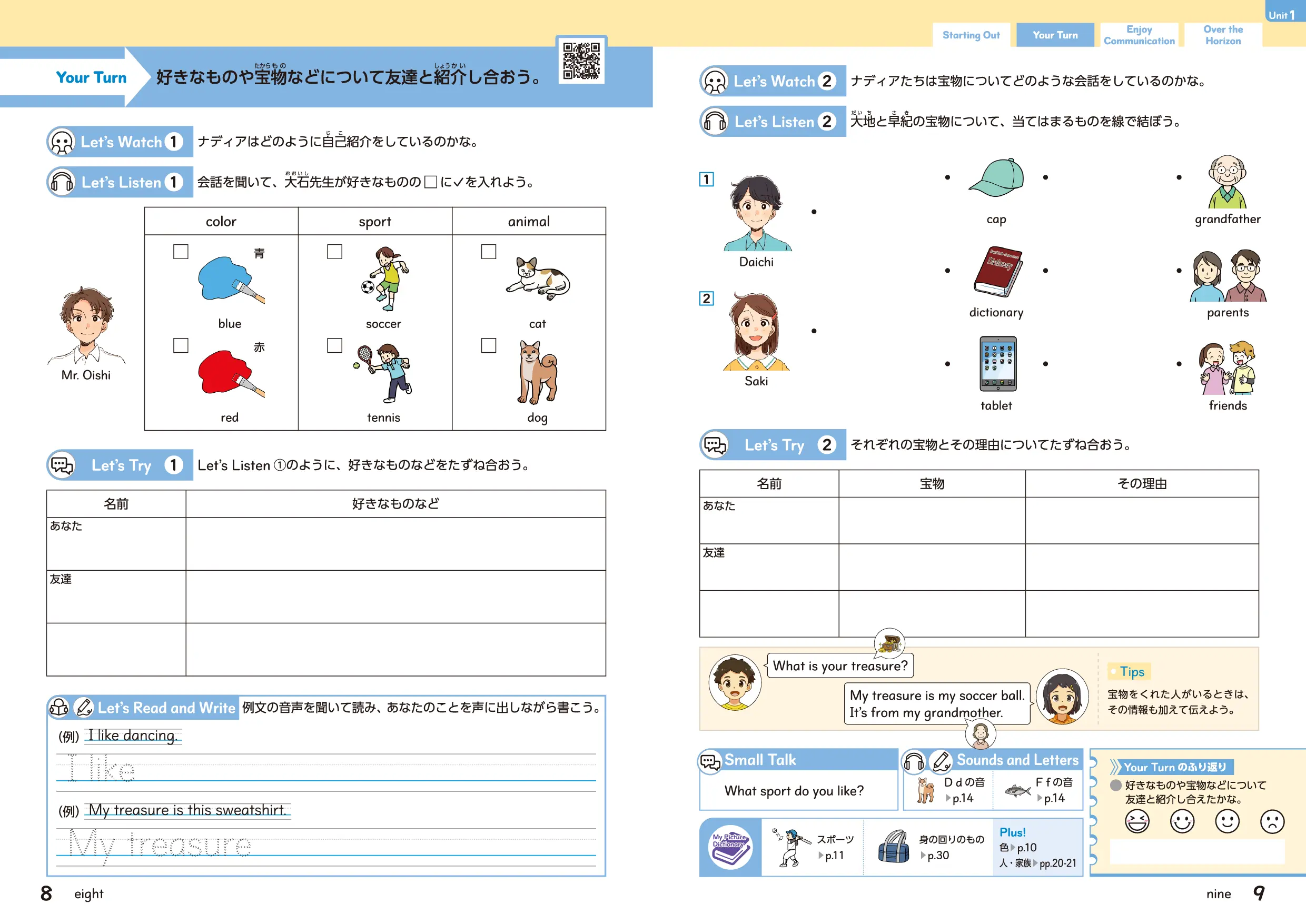The width and height of the screenshot is (1306, 924).
Task: Select the frowning face emoji in the reflection box
Action: (x=1272, y=821)
